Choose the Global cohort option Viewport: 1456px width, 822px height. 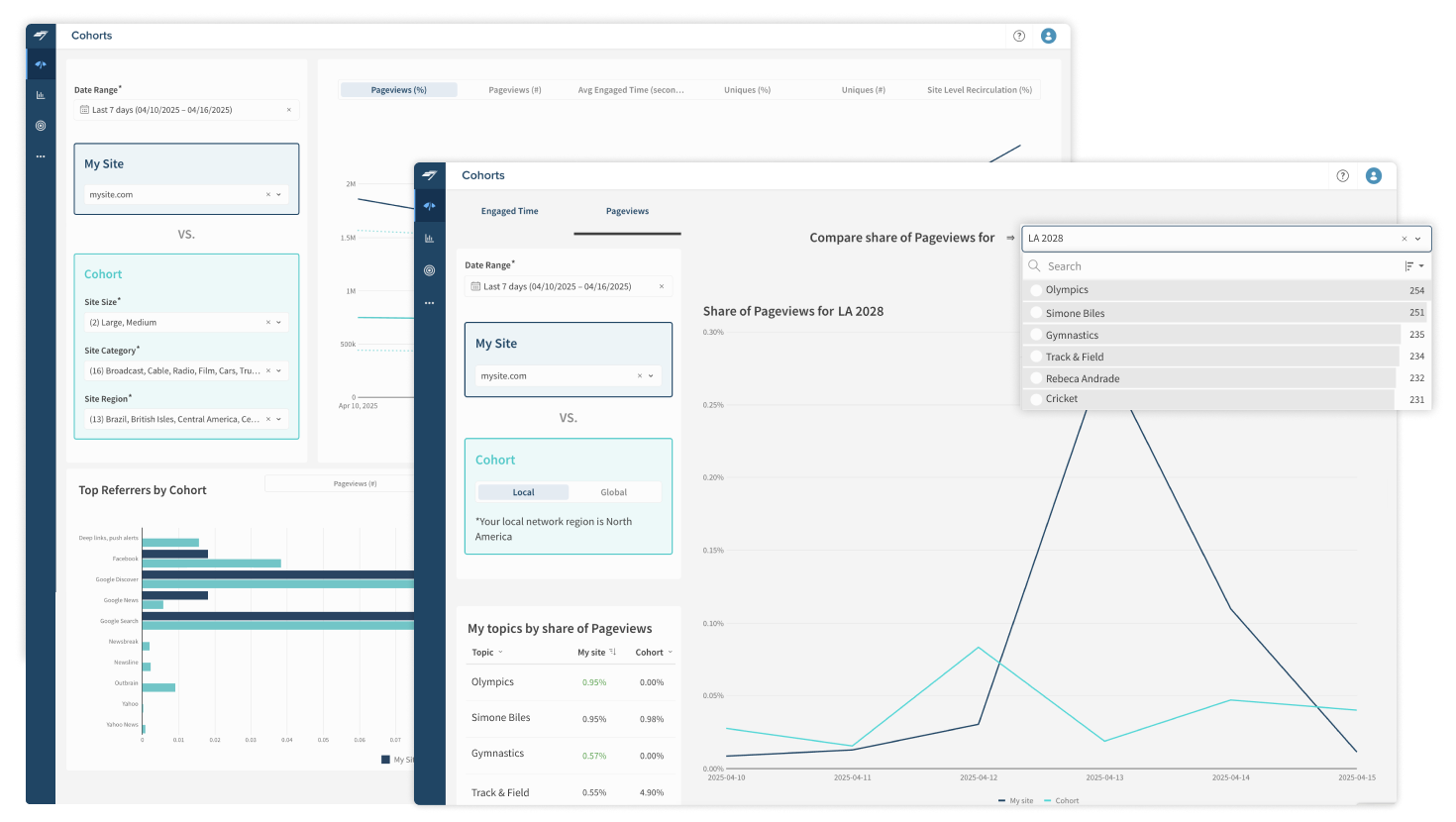click(614, 492)
